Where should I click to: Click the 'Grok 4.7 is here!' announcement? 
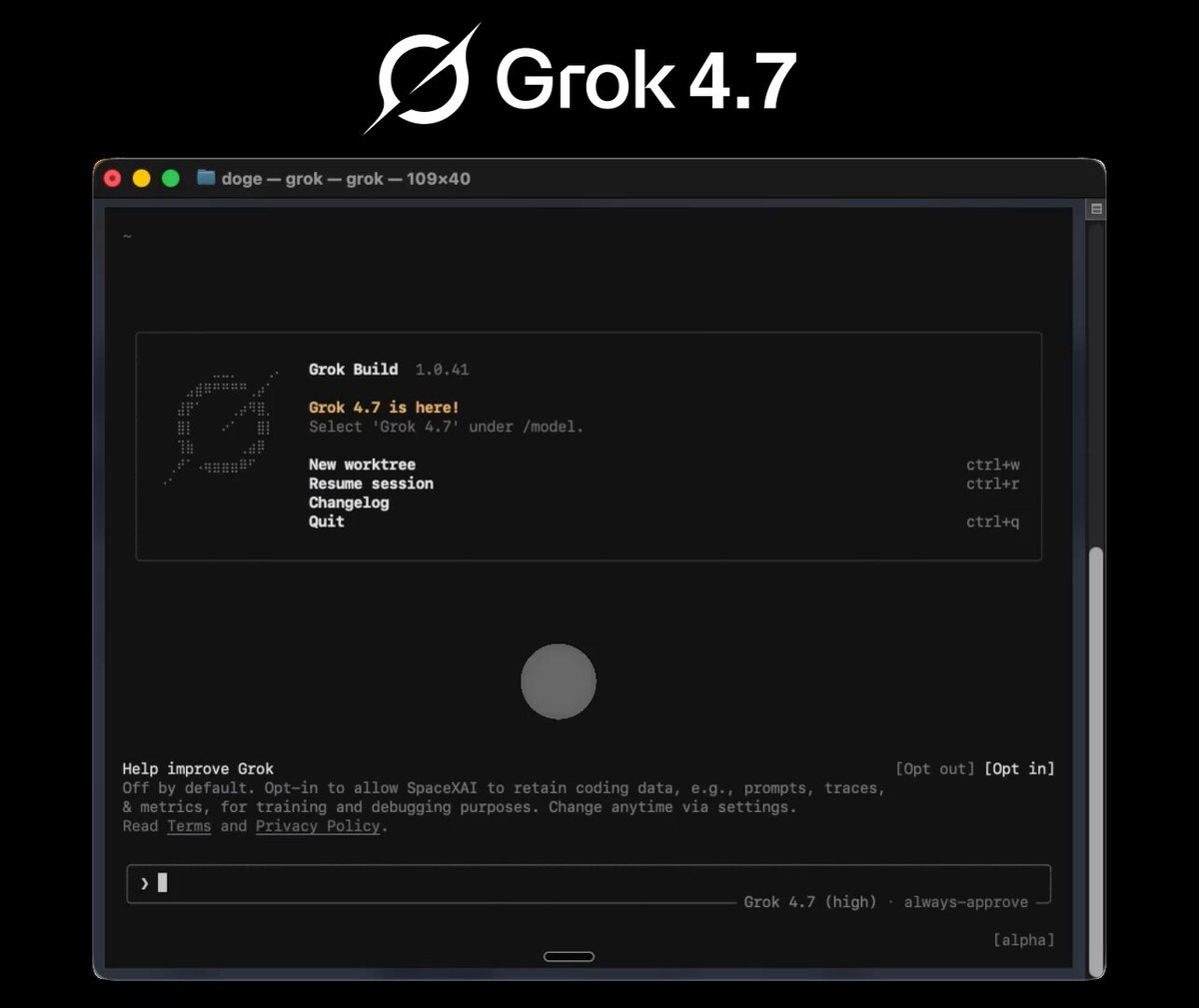coord(384,408)
